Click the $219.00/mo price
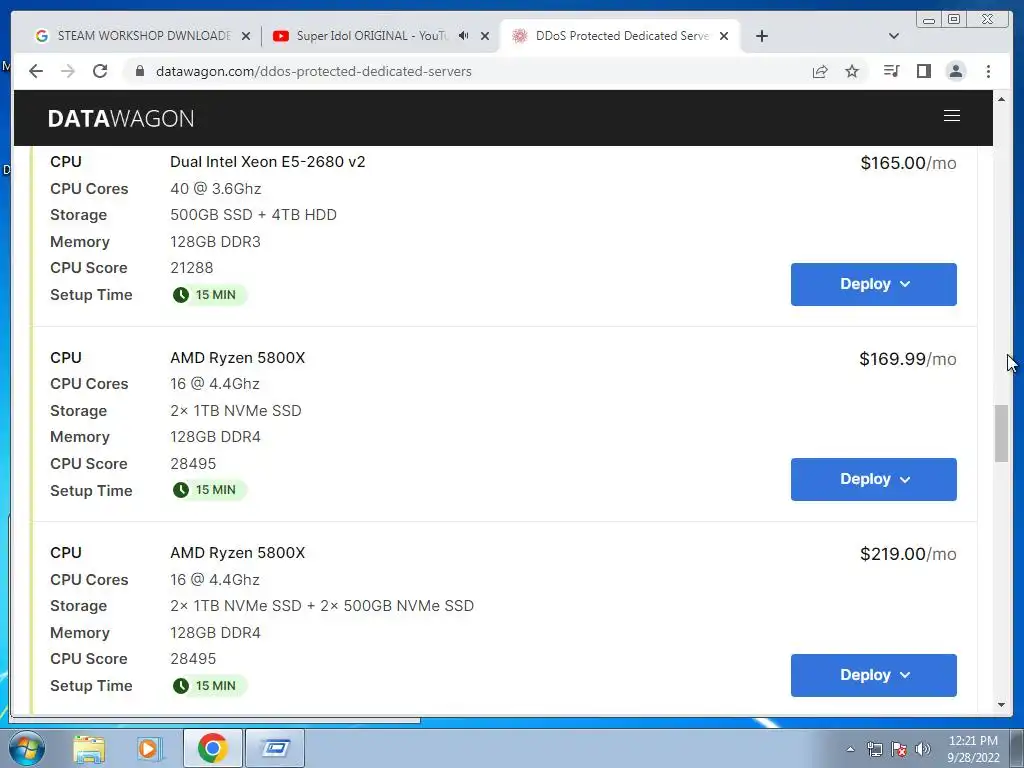 pos(908,554)
